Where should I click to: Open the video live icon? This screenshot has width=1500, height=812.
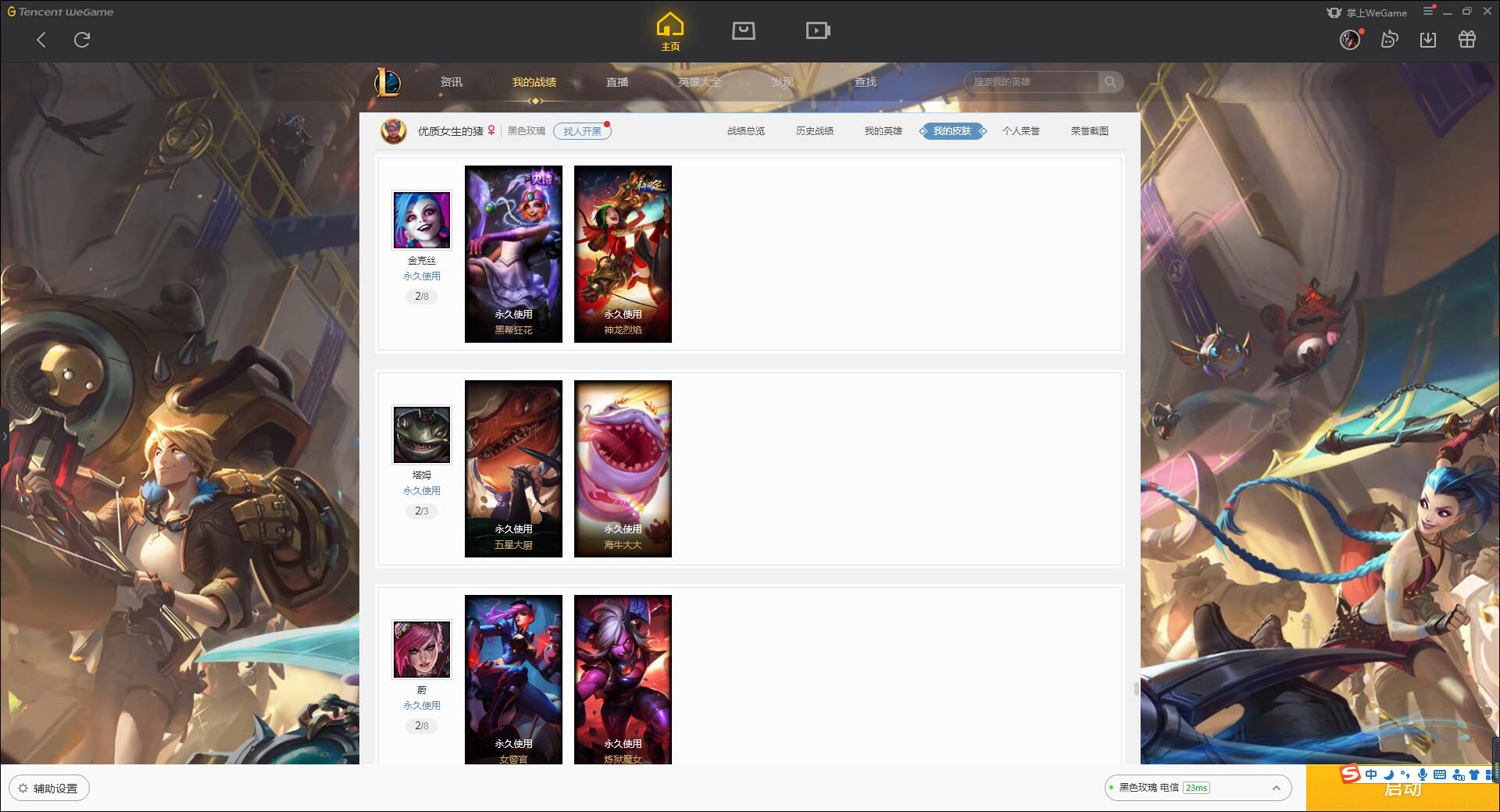click(x=818, y=30)
